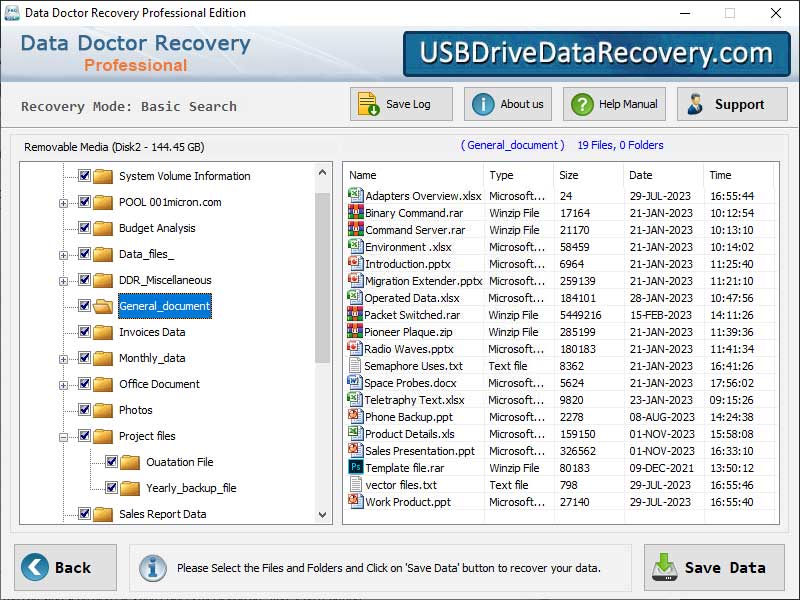Open the Help Manual
The height and width of the screenshot is (600, 800).
(583, 103)
